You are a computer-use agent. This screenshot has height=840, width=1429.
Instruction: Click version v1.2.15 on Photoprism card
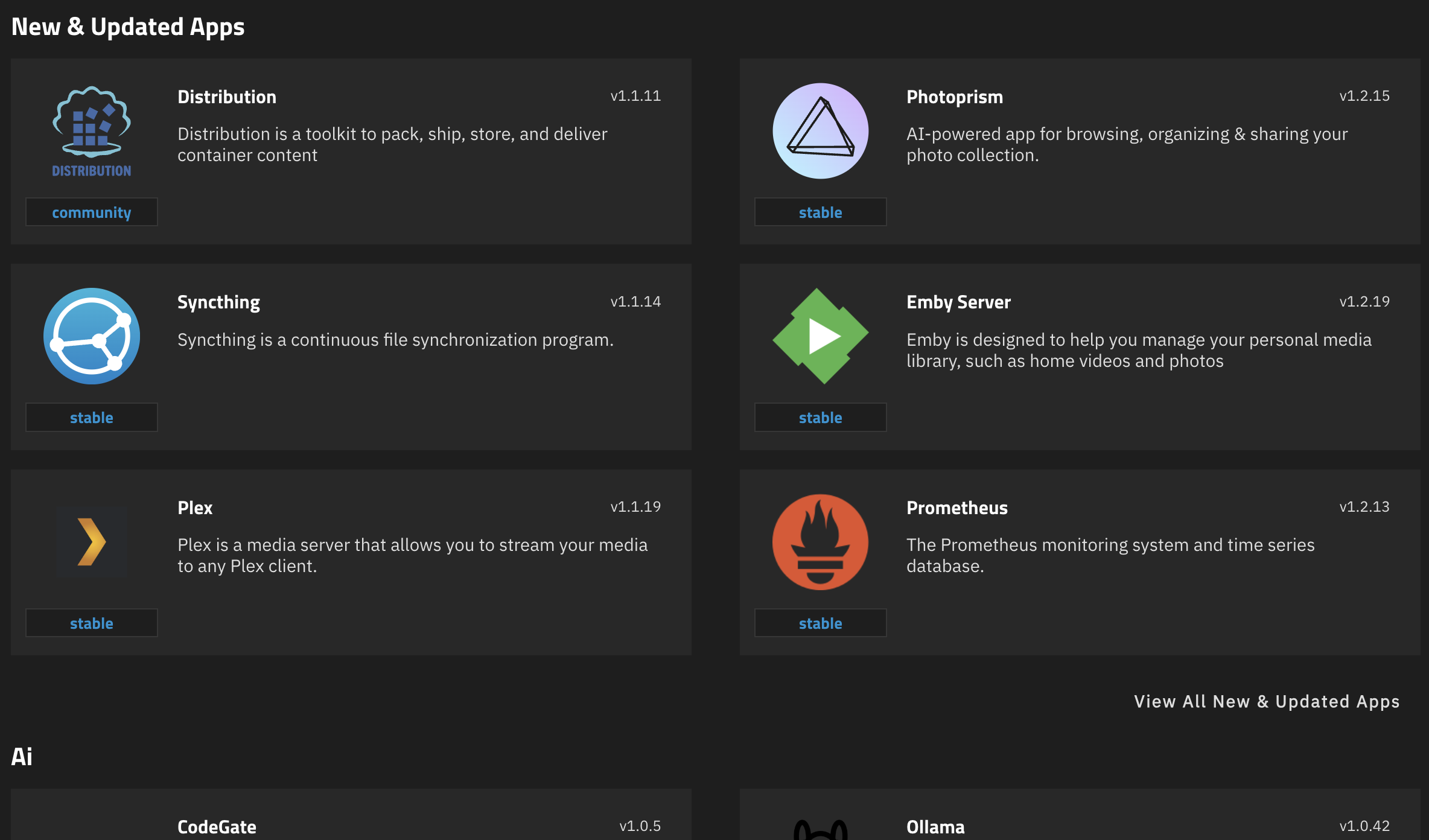pos(1364,96)
